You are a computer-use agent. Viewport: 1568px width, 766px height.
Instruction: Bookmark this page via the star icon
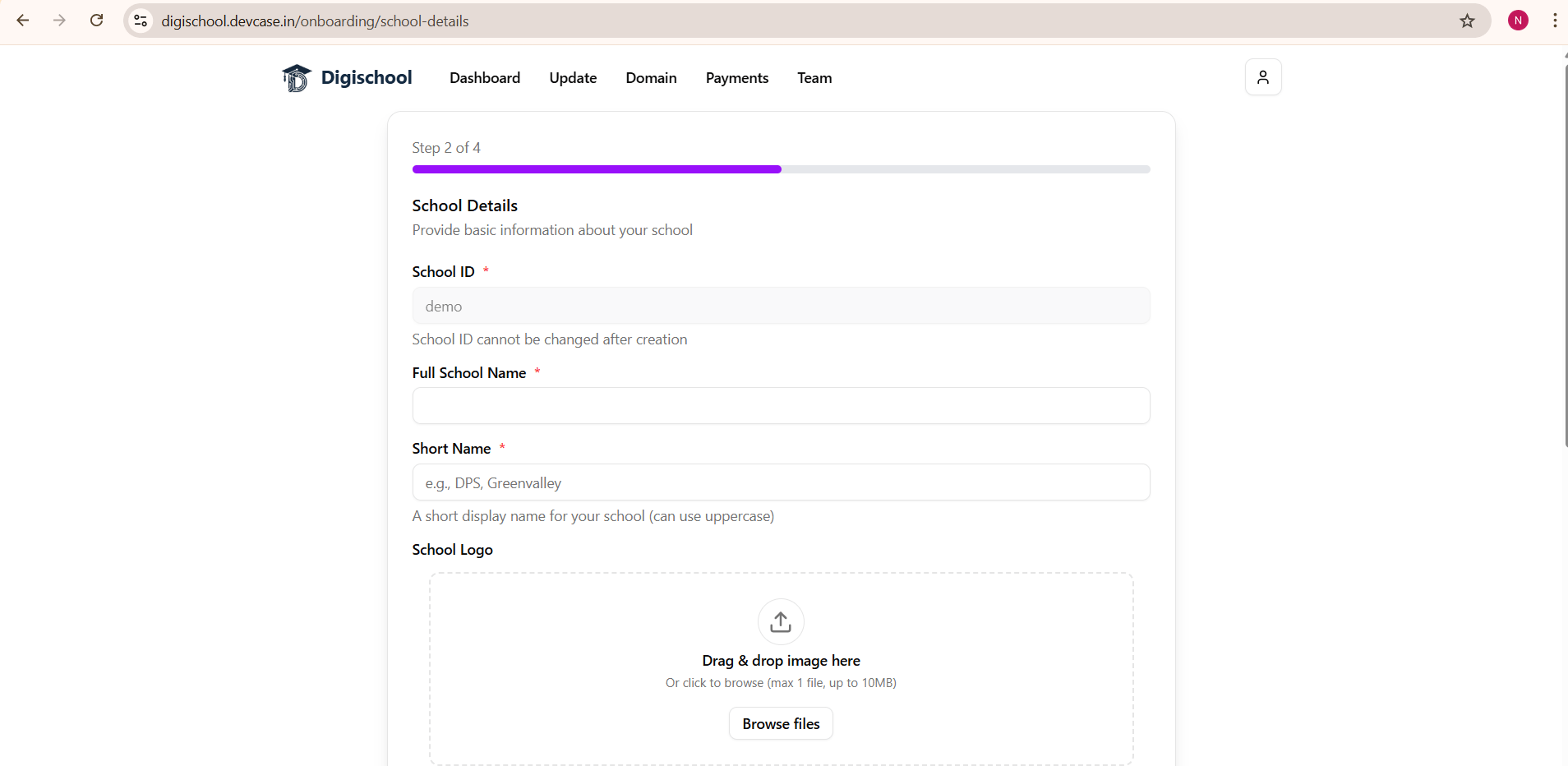[x=1468, y=21]
